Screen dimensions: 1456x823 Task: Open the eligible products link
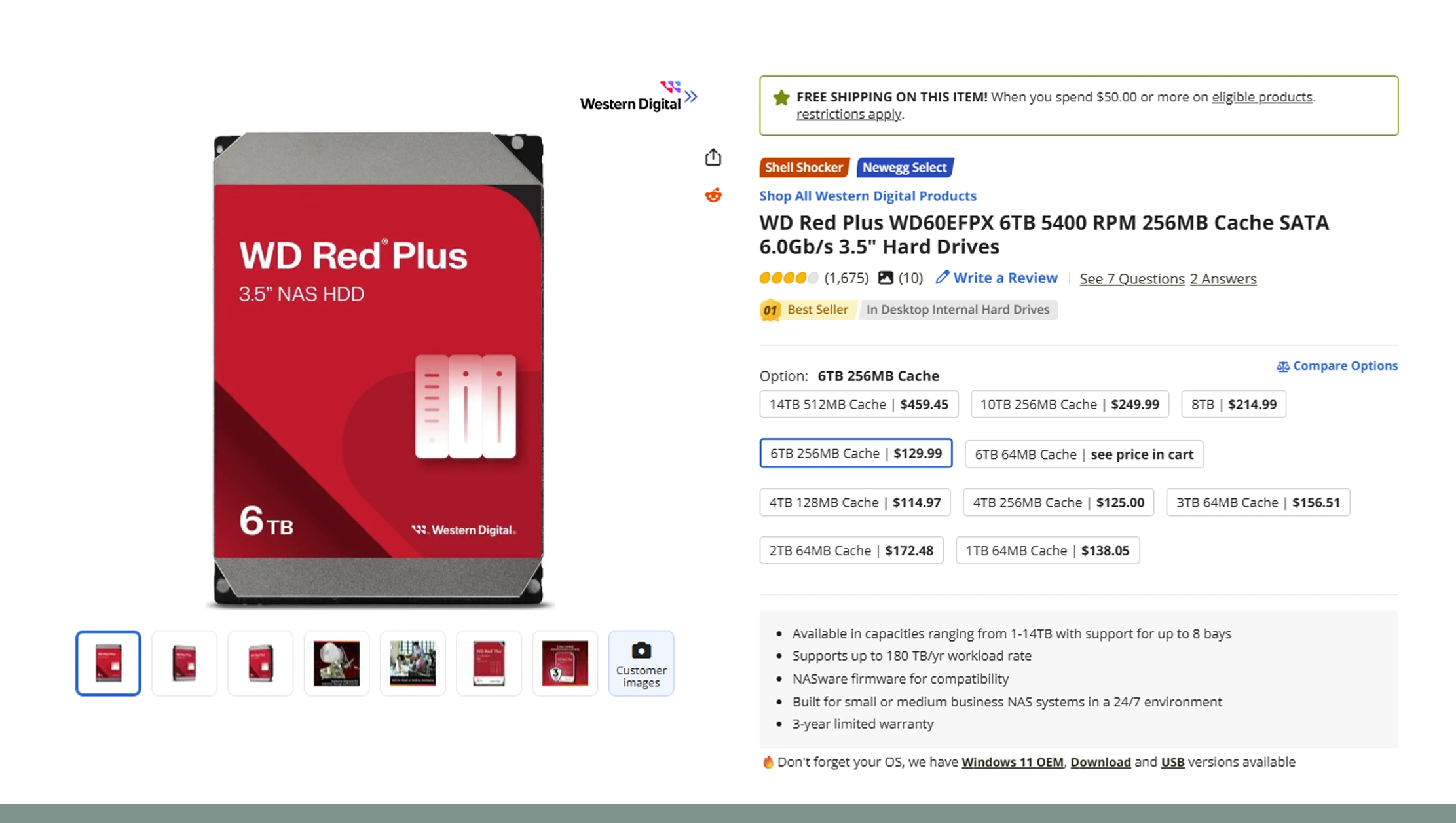(1261, 97)
